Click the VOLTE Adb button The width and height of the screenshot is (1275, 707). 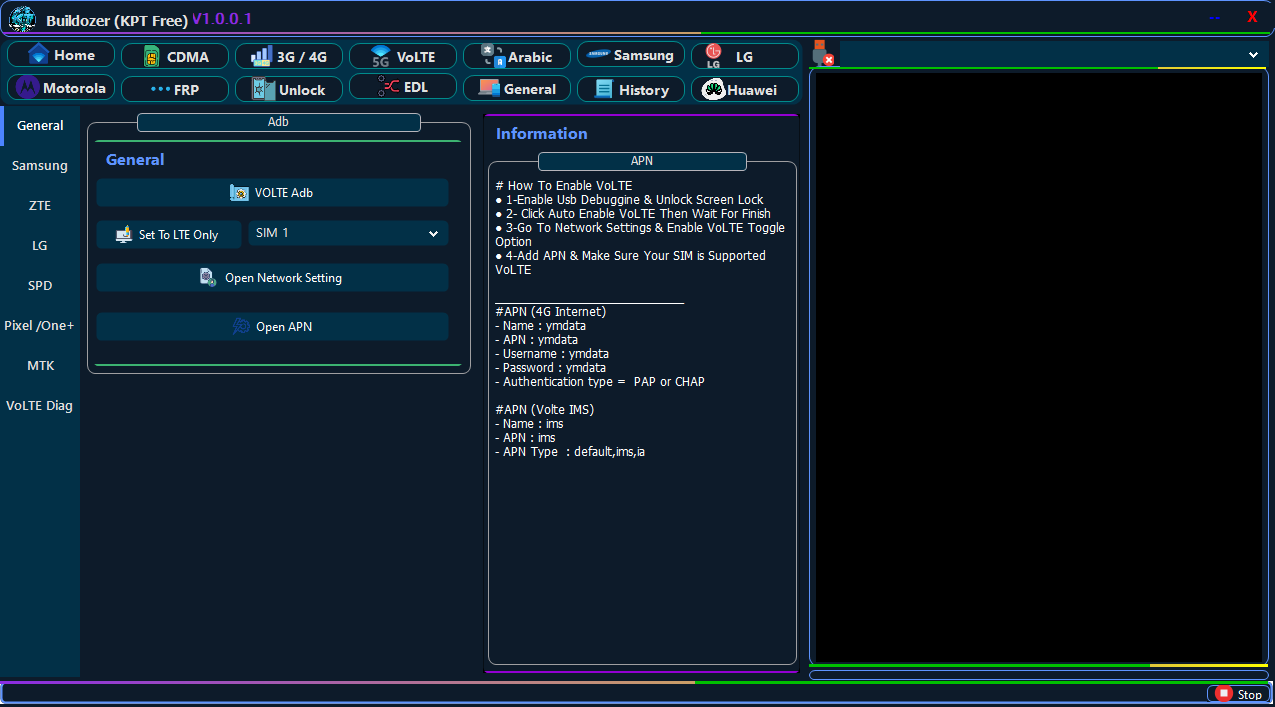(x=272, y=193)
